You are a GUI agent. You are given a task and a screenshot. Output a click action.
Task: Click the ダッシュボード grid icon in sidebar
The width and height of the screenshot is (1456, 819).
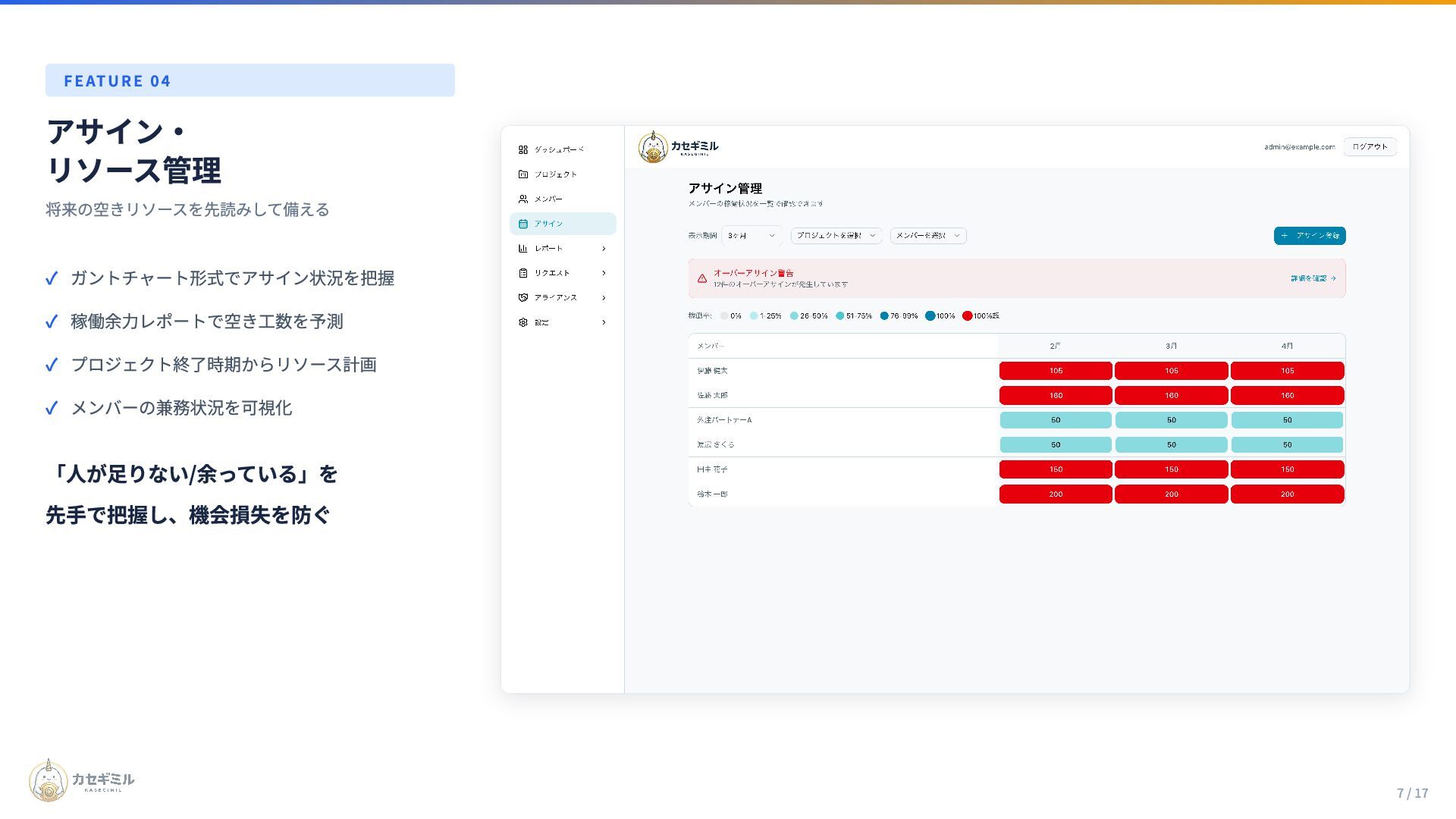[522, 149]
